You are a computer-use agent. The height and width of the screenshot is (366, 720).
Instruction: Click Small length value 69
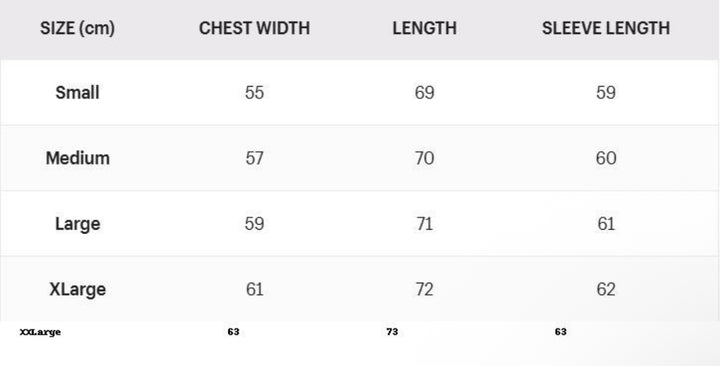[424, 93]
